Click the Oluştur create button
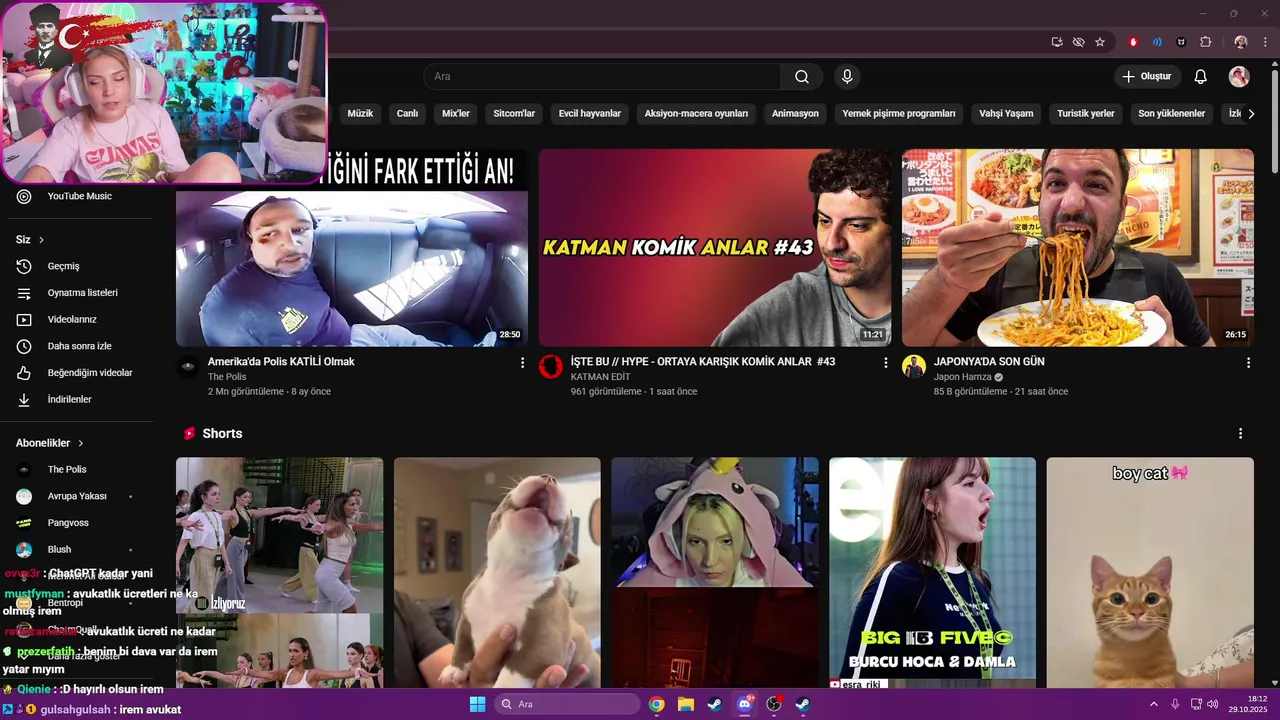The height and width of the screenshot is (720, 1280). point(1148,77)
